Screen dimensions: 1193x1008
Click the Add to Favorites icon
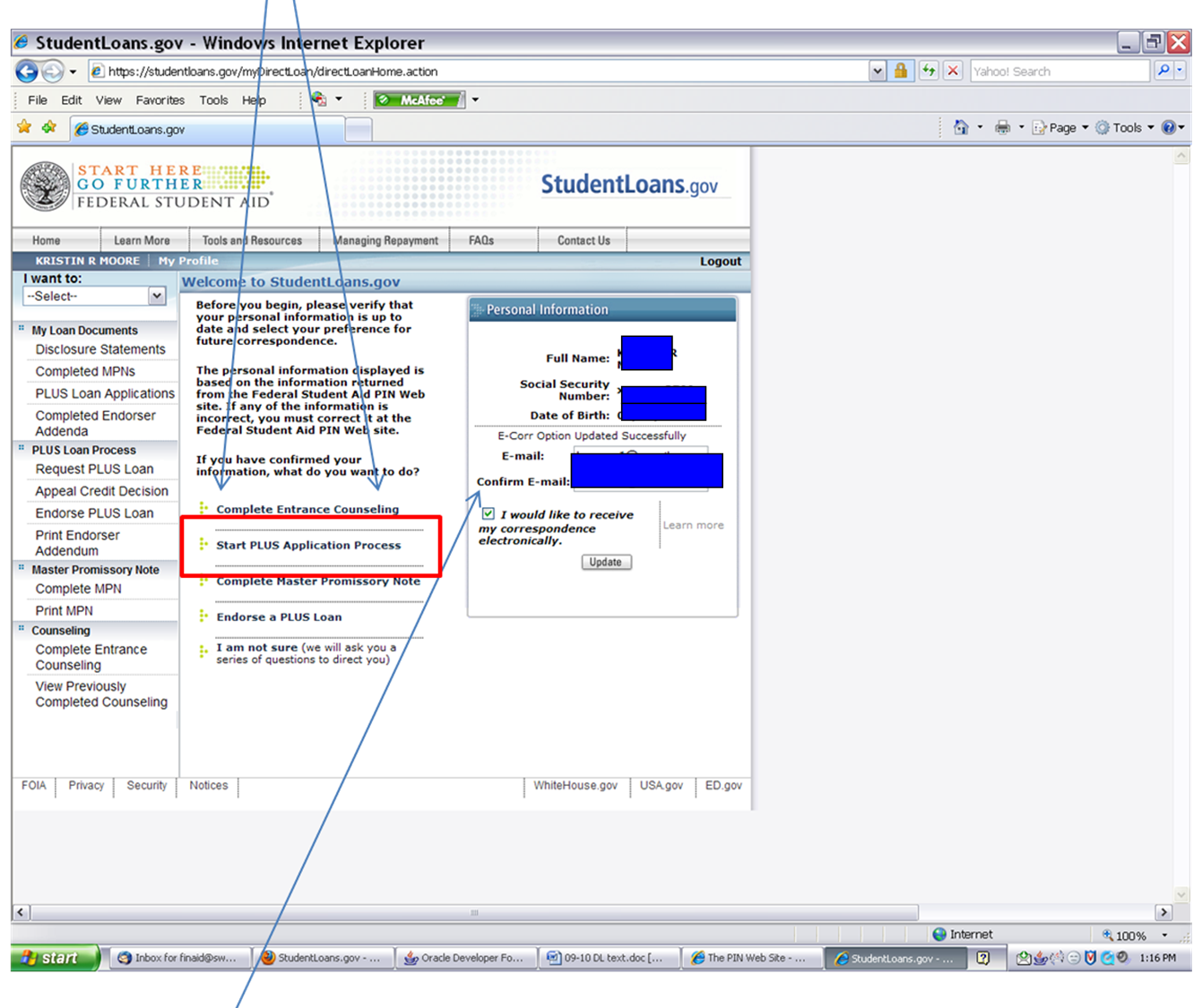[49, 127]
